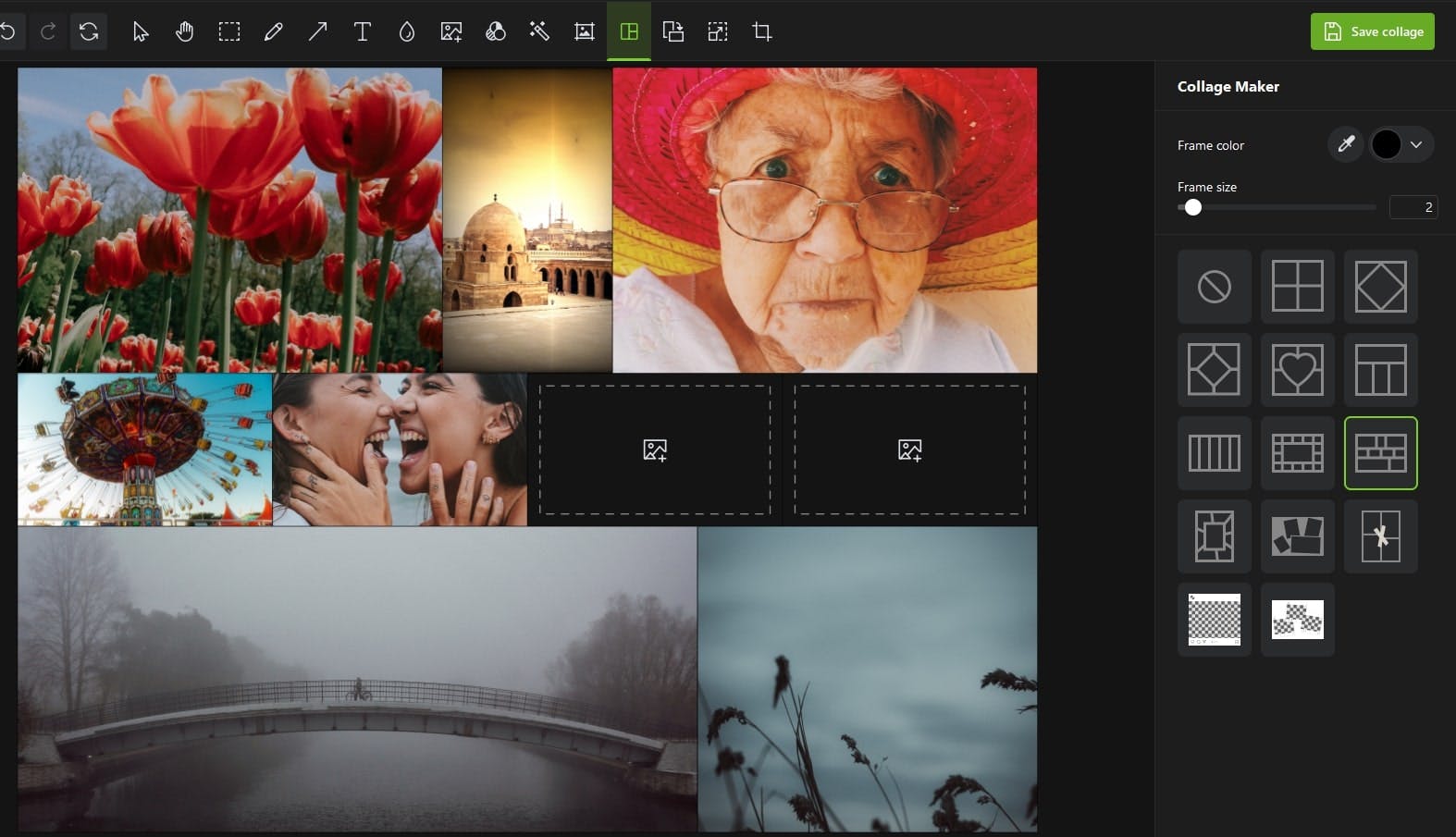Select the four-column vertical strips layout
Screen dimensions: 1456x837
coord(1214,453)
